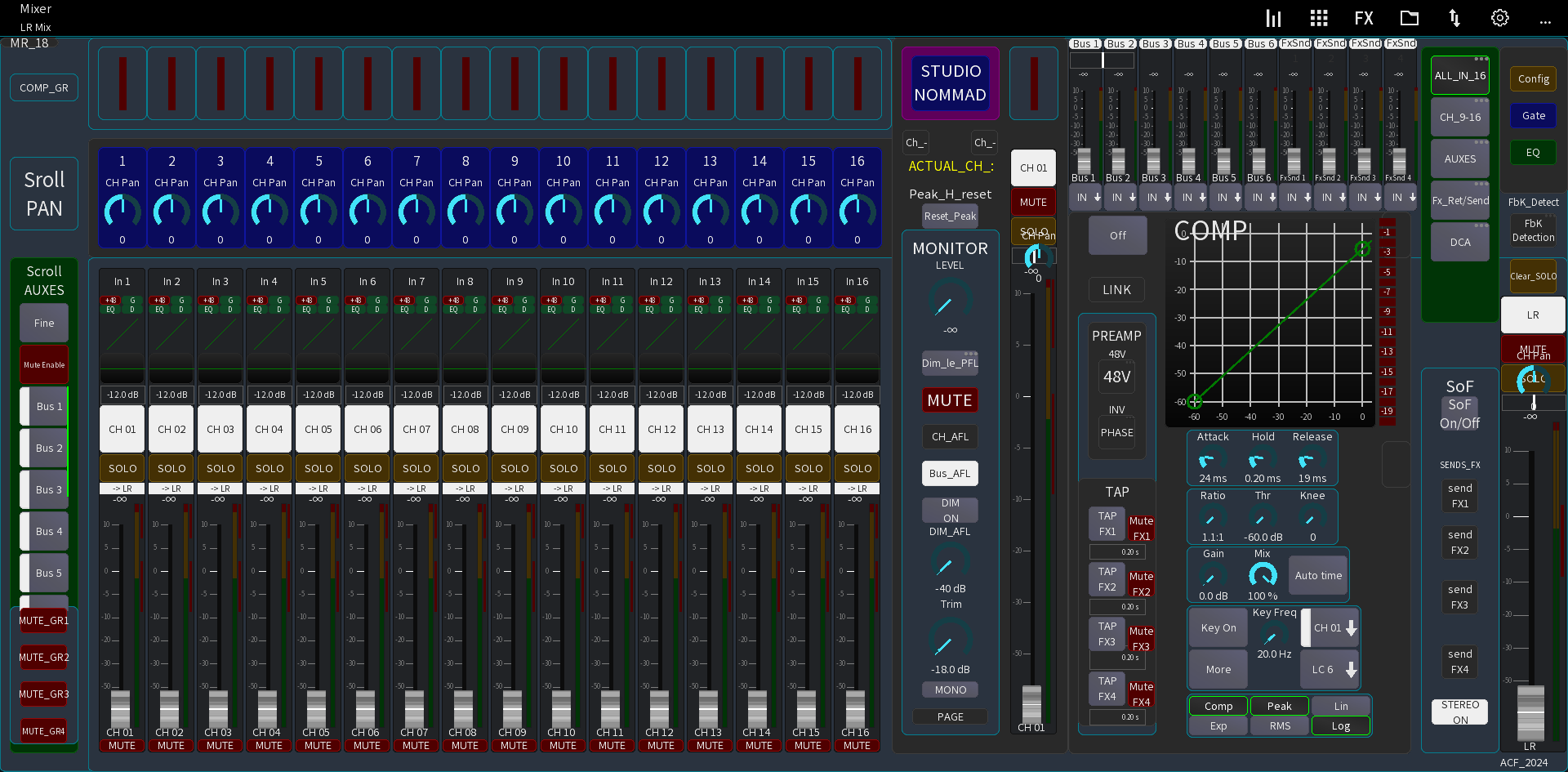
Task: Click the Clear_SOLO button
Action: tap(1532, 276)
